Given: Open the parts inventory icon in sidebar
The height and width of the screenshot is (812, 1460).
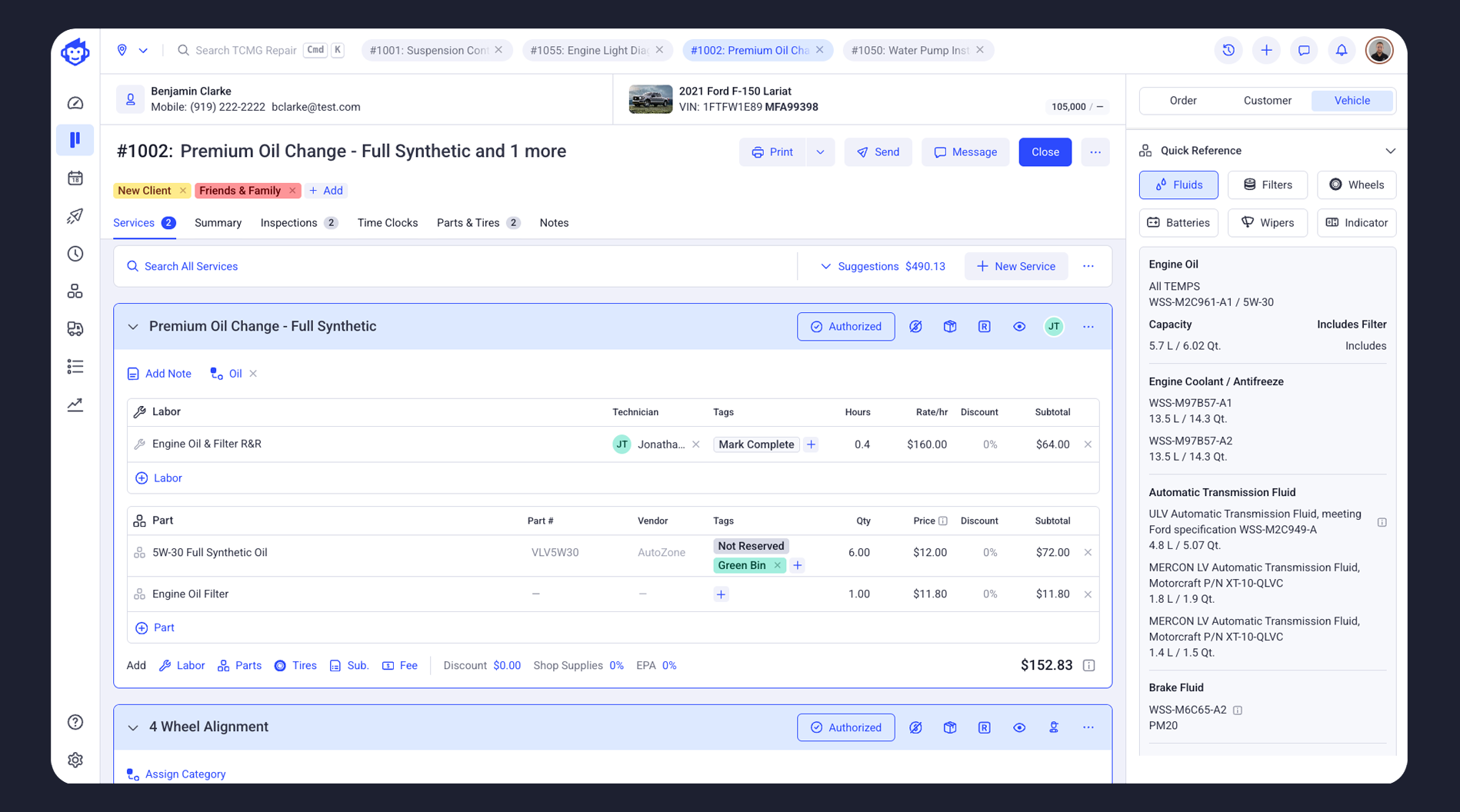Looking at the screenshot, I should [75, 291].
